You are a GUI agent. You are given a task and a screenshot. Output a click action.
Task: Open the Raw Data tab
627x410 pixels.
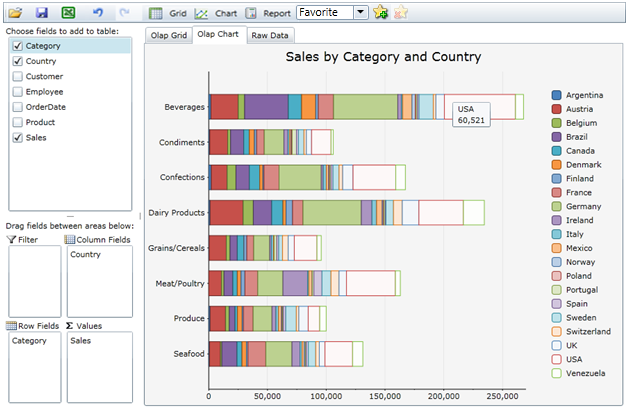pyautogui.click(x=269, y=36)
